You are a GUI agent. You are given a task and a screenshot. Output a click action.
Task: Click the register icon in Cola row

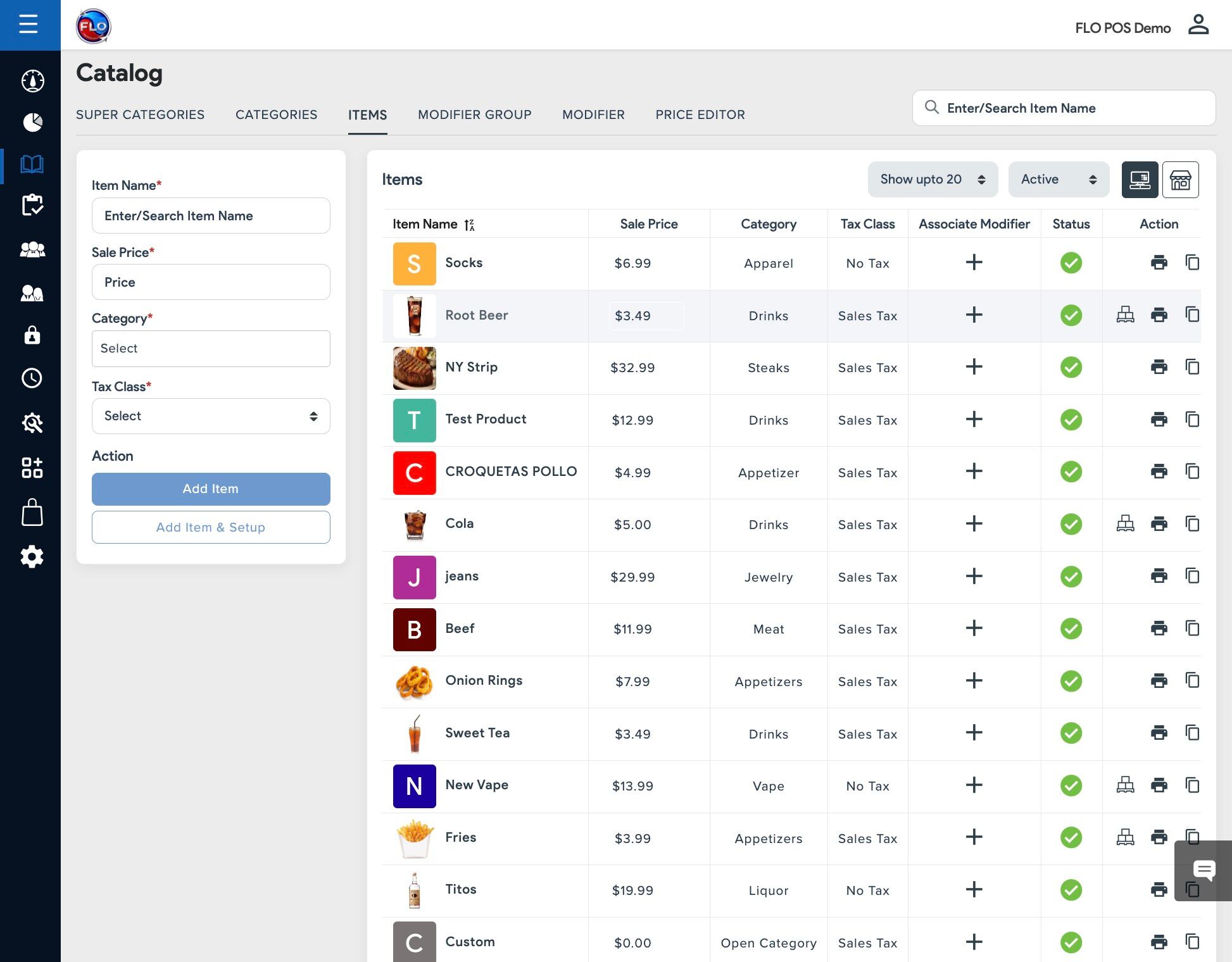tap(1125, 524)
